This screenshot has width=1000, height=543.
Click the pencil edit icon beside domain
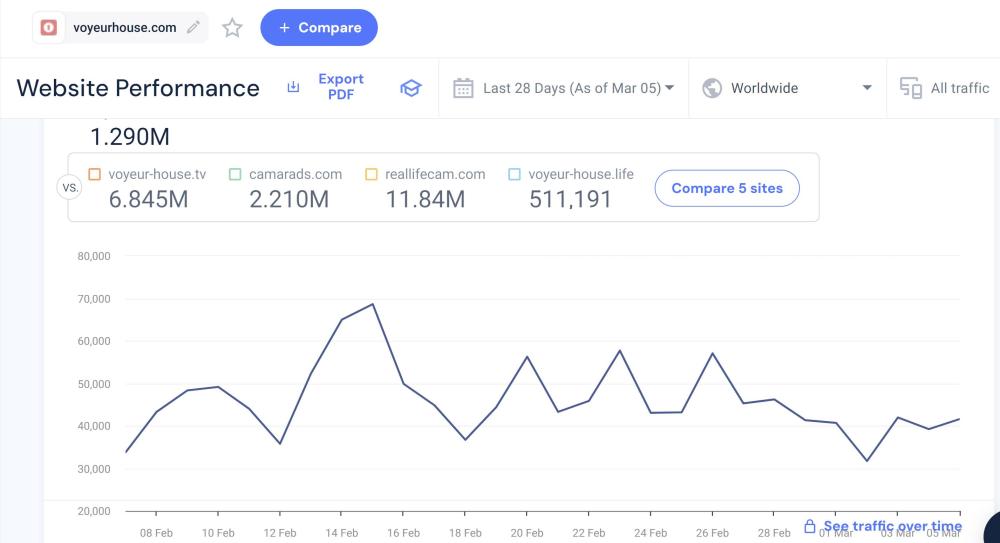click(x=193, y=28)
